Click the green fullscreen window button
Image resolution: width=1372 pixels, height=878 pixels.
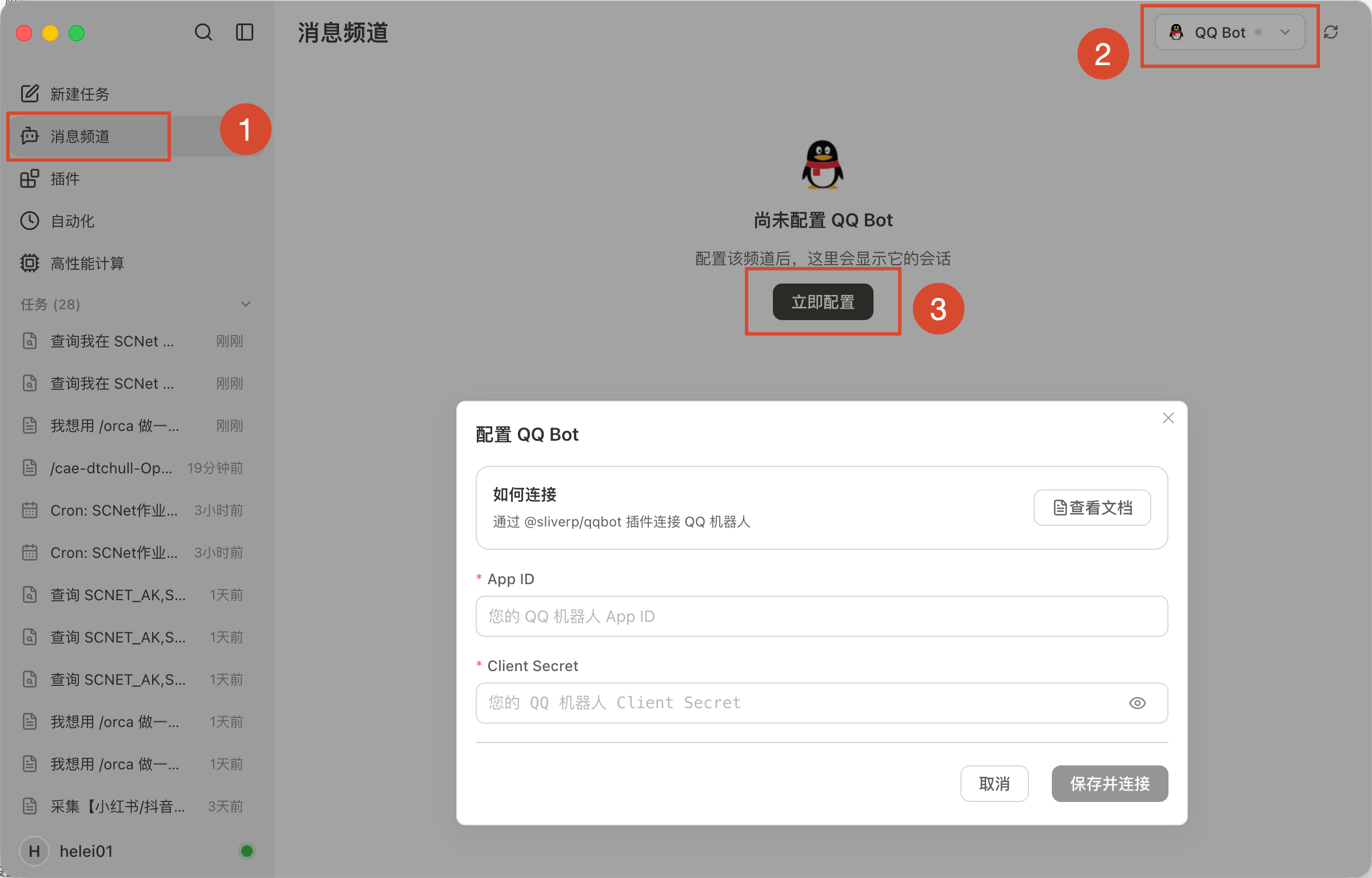[x=77, y=33]
